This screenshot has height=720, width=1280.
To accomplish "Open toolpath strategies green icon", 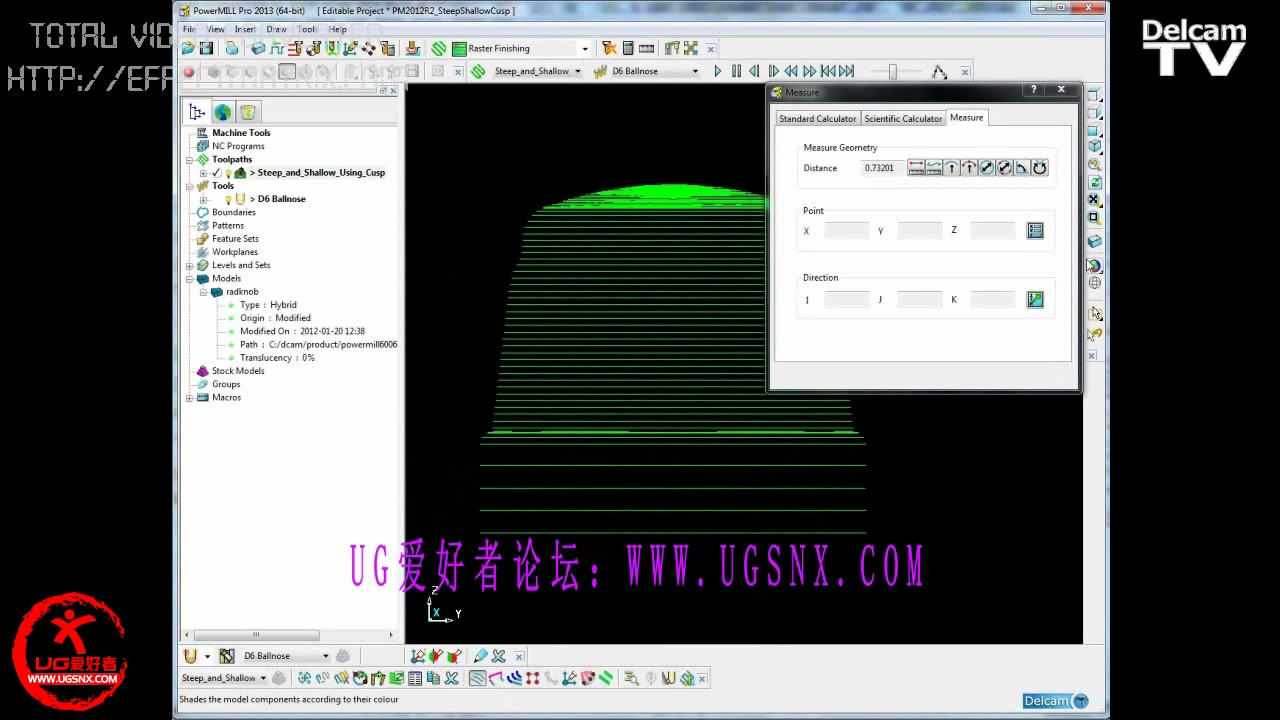I will tap(438, 48).
